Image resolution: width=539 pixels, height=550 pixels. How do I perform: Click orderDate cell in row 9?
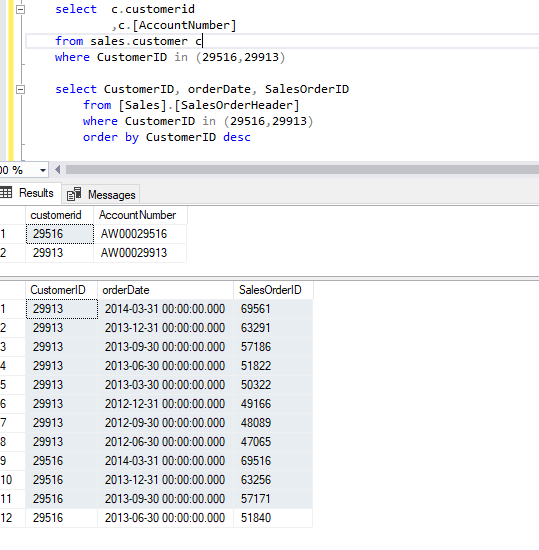166,461
